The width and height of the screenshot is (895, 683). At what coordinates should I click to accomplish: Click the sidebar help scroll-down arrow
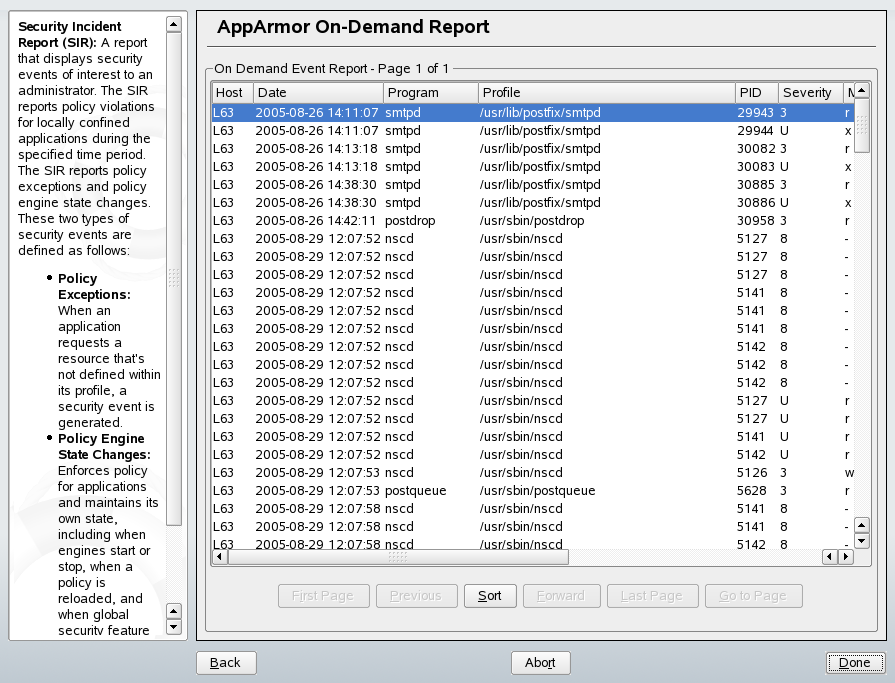coord(174,627)
